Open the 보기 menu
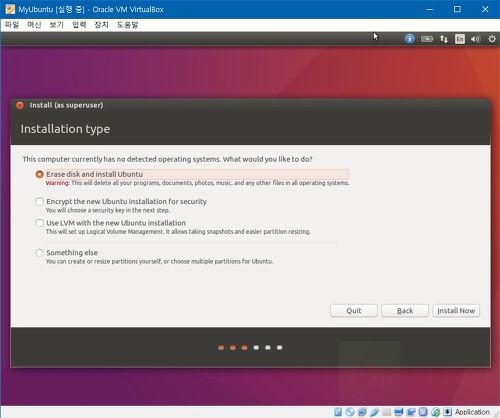The width and height of the screenshot is (500, 418). point(57,25)
